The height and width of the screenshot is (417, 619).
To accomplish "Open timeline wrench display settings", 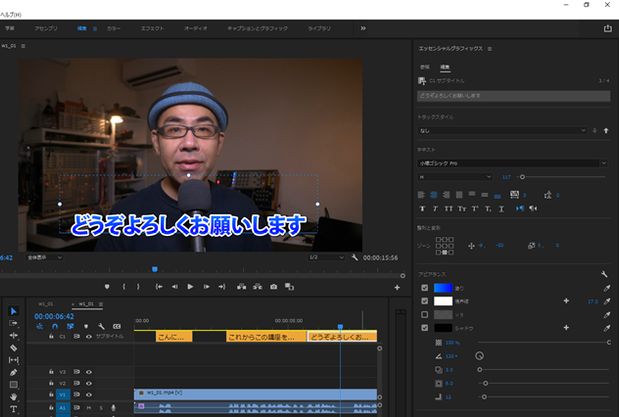I will coord(101,326).
